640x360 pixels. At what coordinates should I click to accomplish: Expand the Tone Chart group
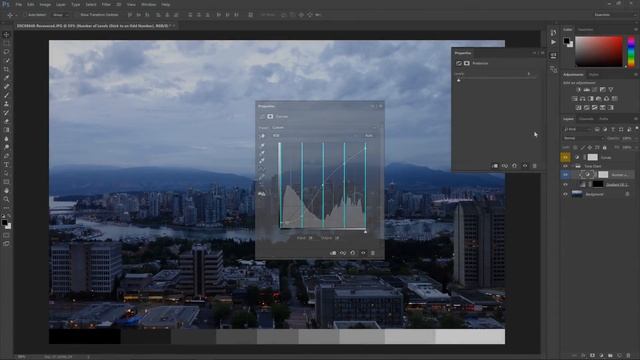pos(571,166)
